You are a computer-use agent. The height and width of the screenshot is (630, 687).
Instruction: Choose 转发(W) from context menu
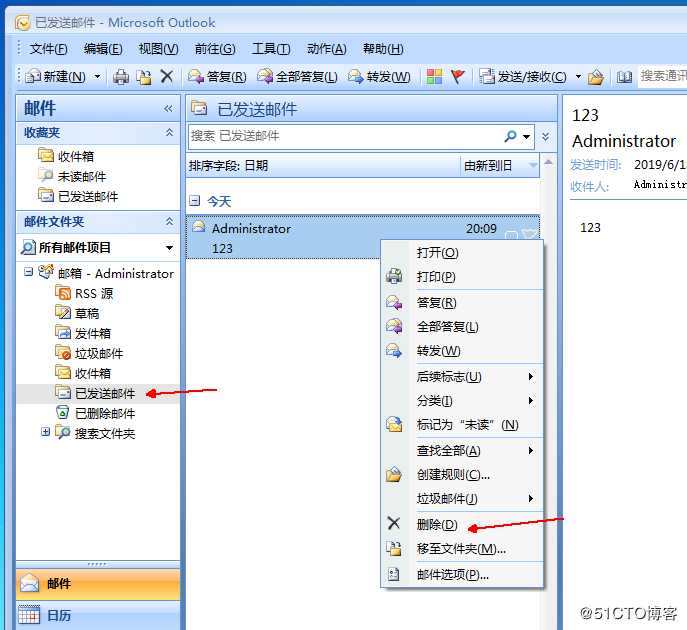(x=462, y=351)
